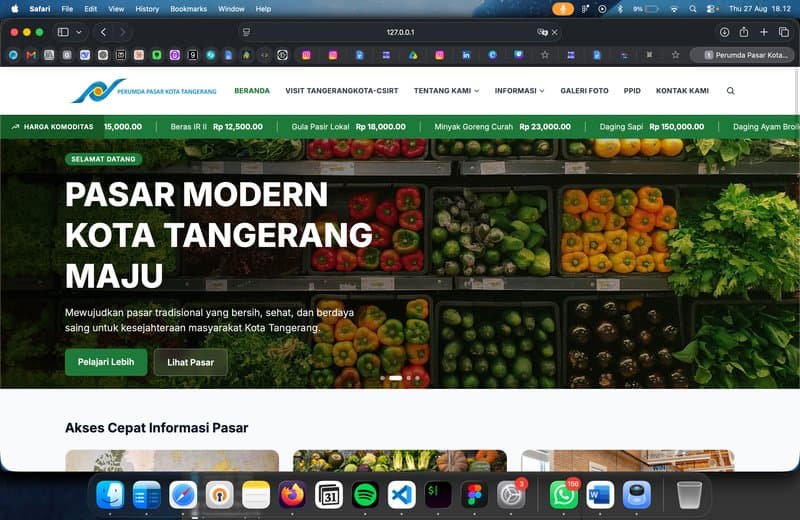Click Minyak Goreng Curah Rp 23,000.00
800x520 pixels.
[x=502, y=127]
